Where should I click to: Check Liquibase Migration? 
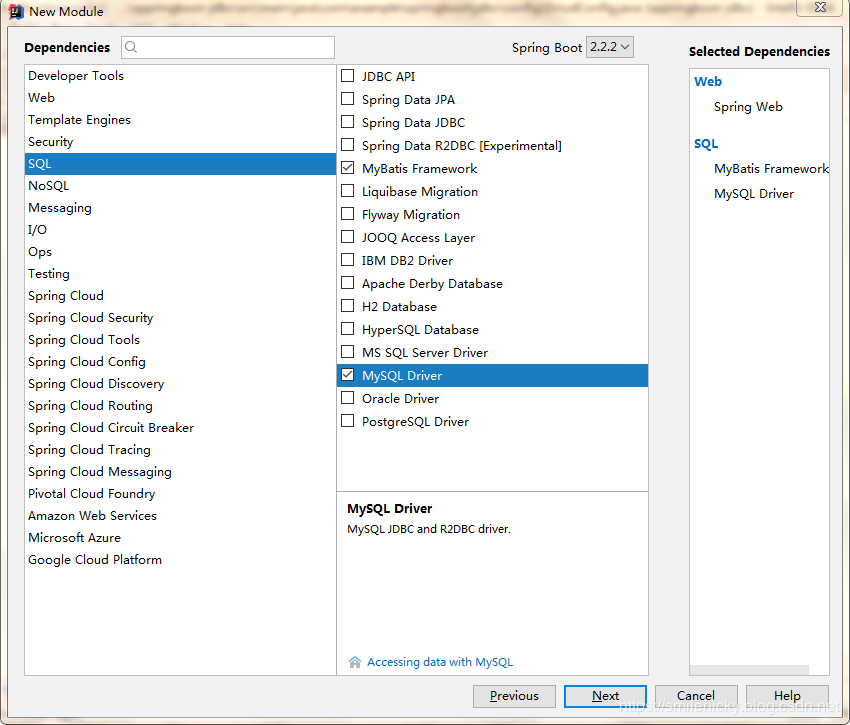tap(347, 191)
